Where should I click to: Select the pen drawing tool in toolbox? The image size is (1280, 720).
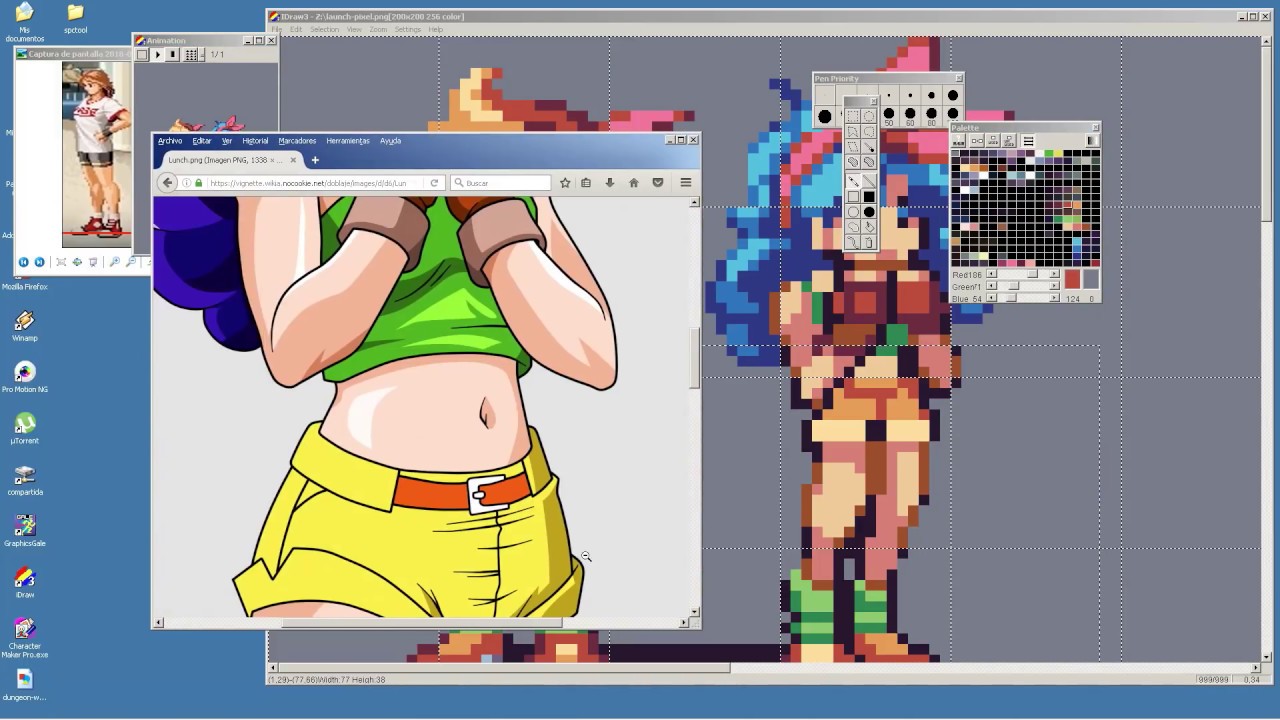click(x=853, y=181)
